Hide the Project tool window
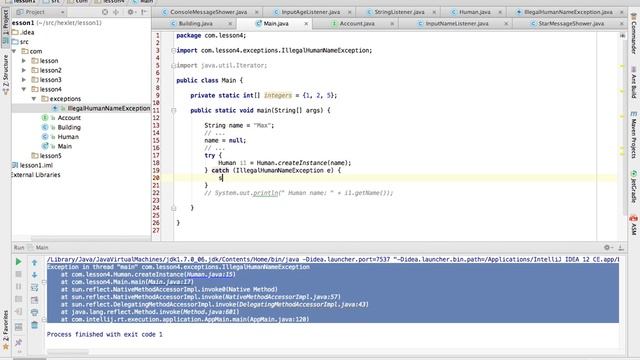The height and width of the screenshot is (360, 640). 144,12
